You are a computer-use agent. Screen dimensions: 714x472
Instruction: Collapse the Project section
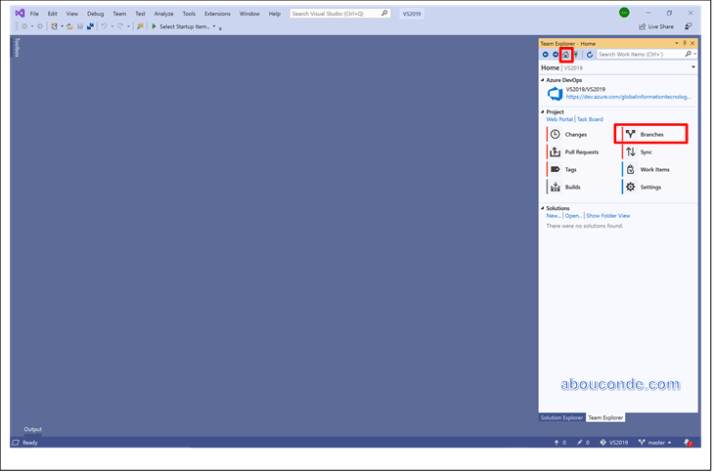(543, 112)
